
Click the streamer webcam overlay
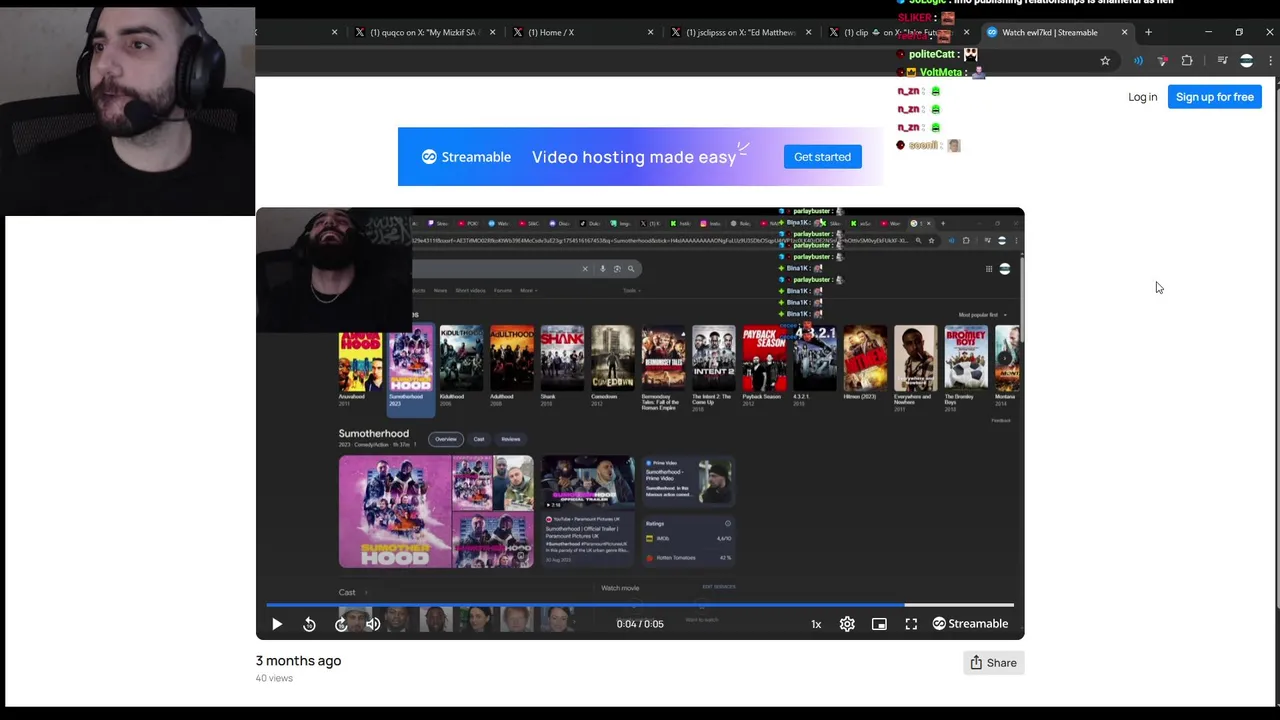tap(128, 110)
